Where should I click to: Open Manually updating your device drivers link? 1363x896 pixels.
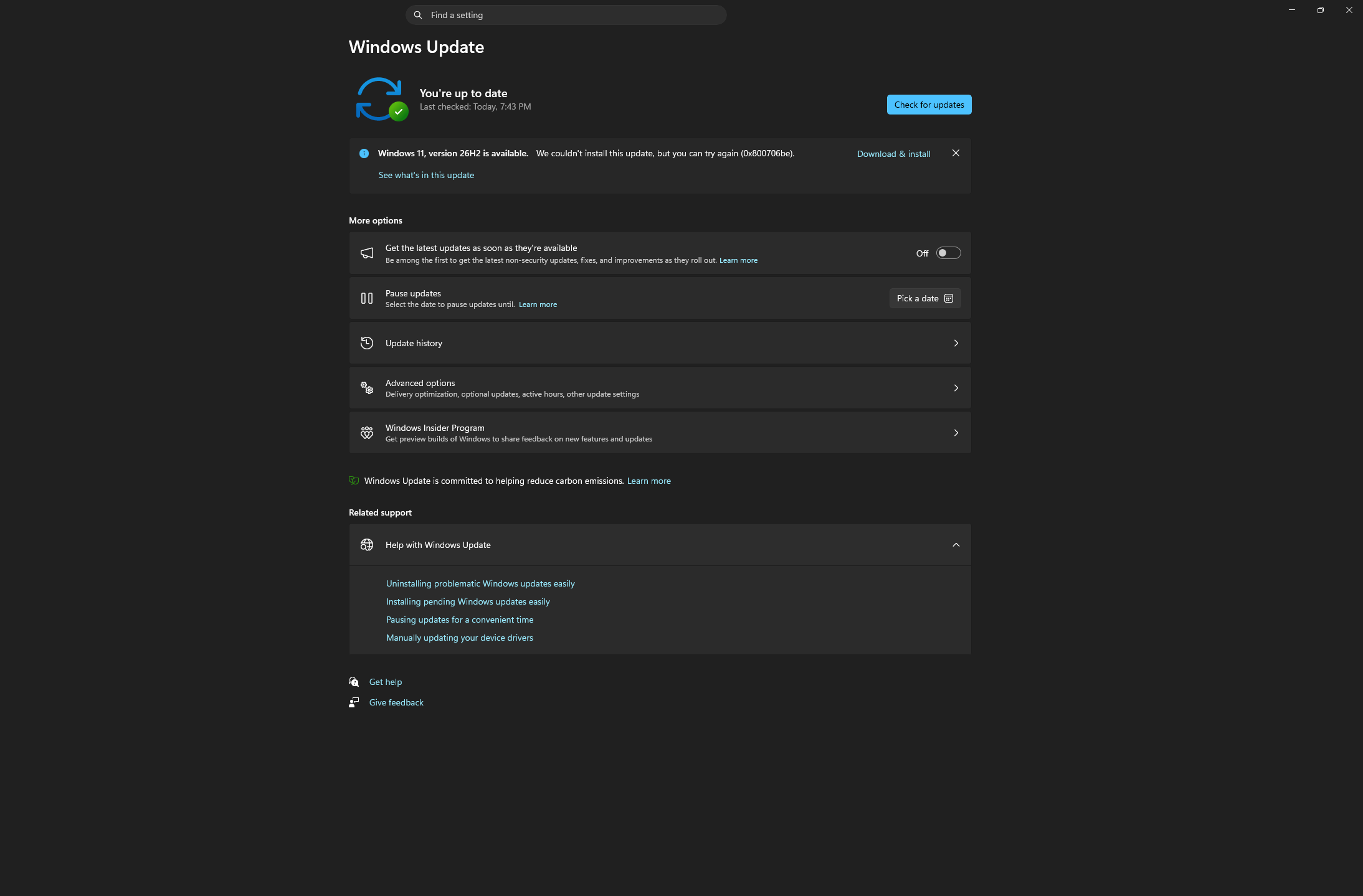coord(460,638)
